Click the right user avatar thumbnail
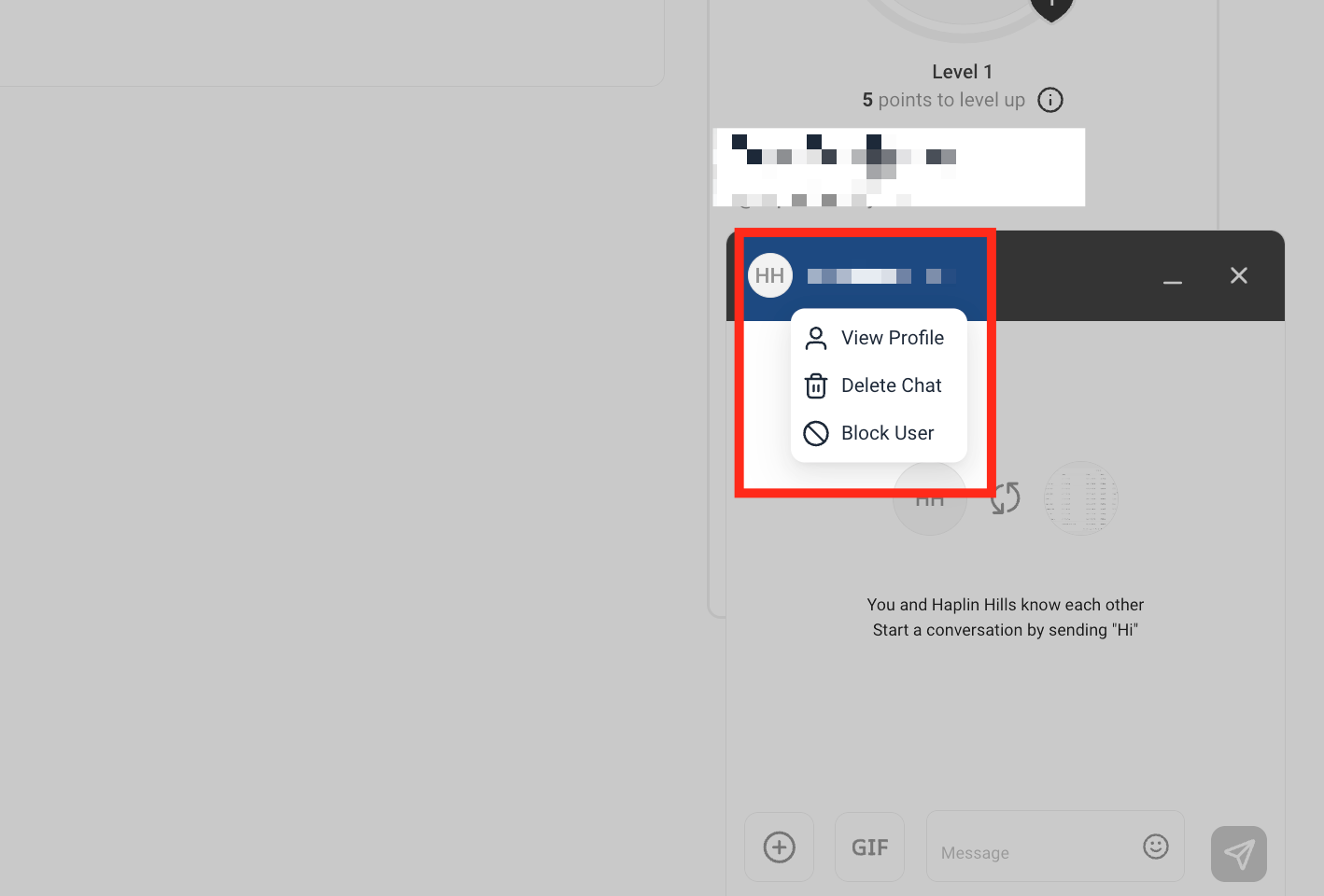 coord(1080,498)
